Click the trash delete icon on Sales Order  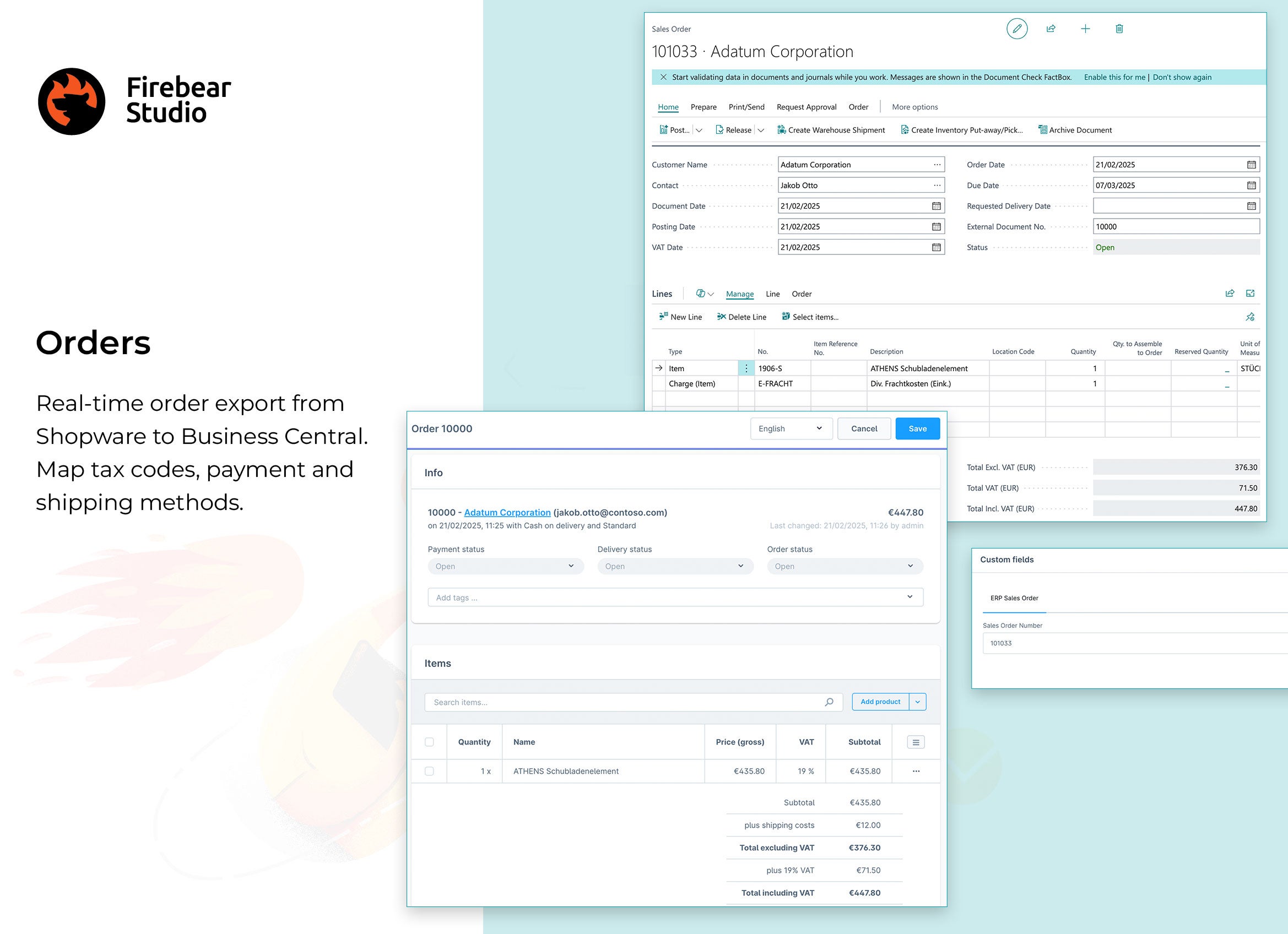tap(1119, 29)
